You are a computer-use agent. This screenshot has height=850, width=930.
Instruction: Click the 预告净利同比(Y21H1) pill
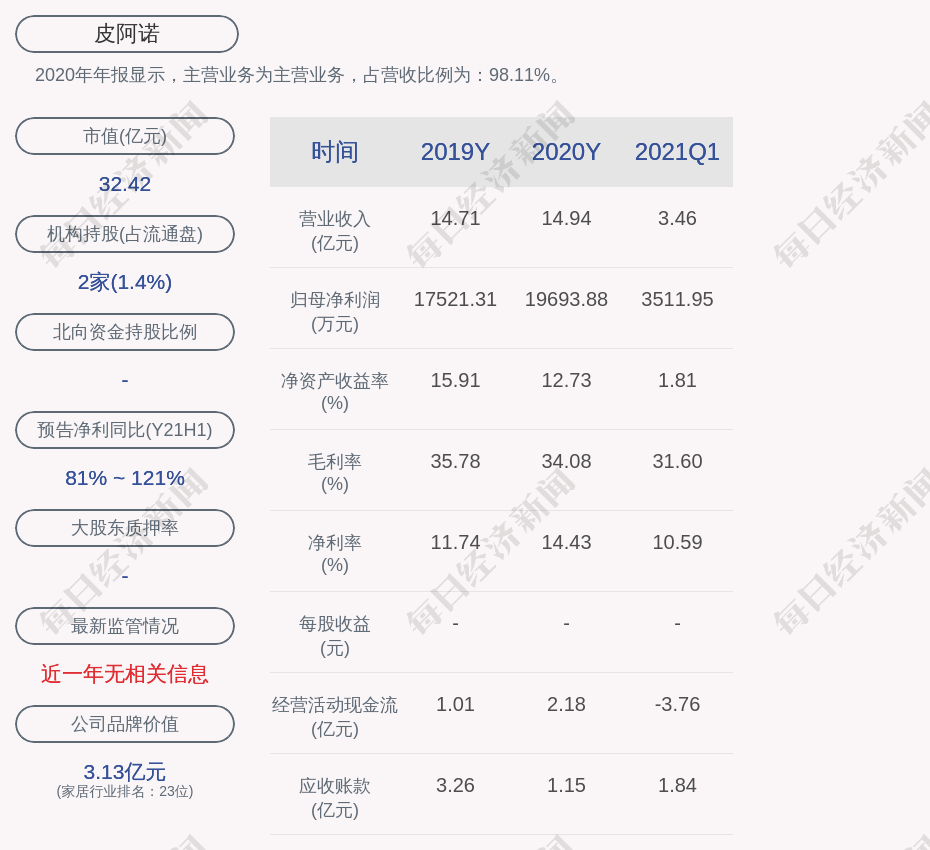point(125,430)
